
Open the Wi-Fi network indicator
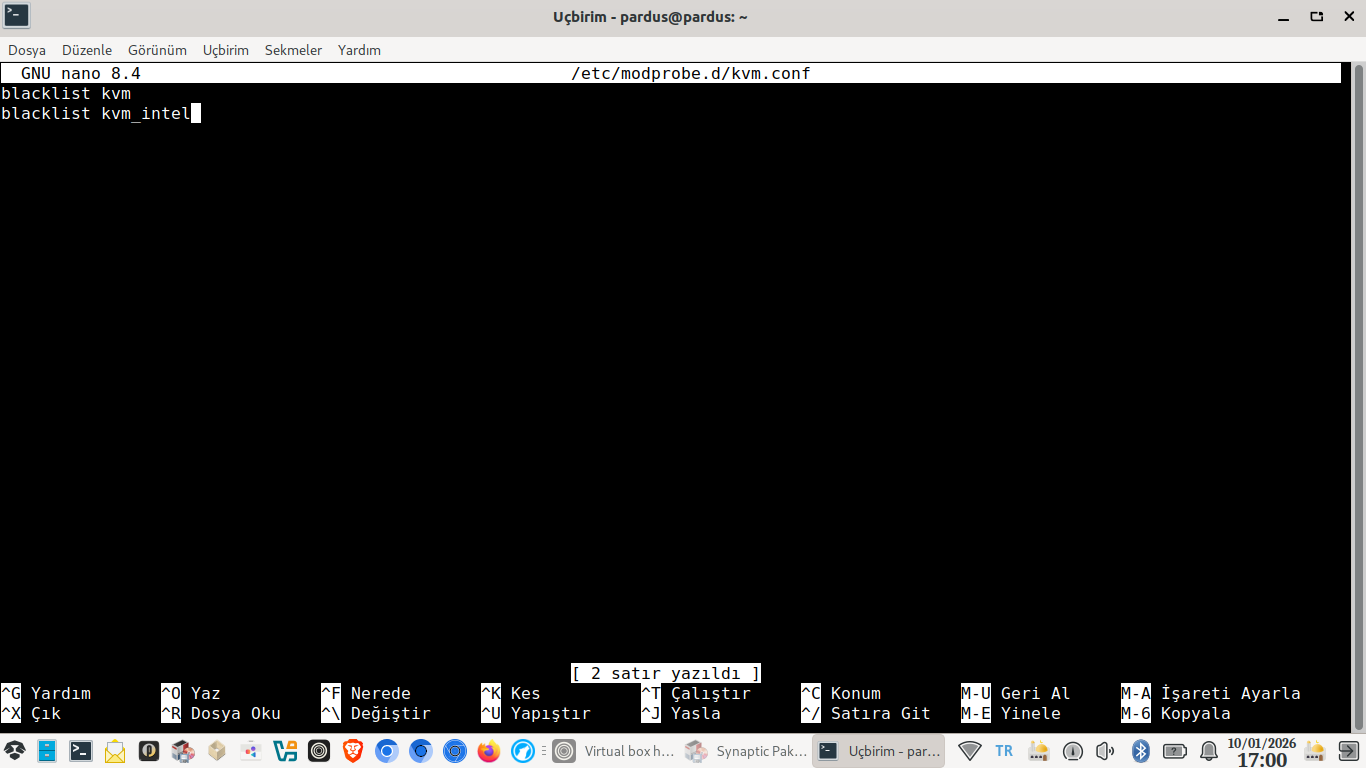click(x=969, y=751)
